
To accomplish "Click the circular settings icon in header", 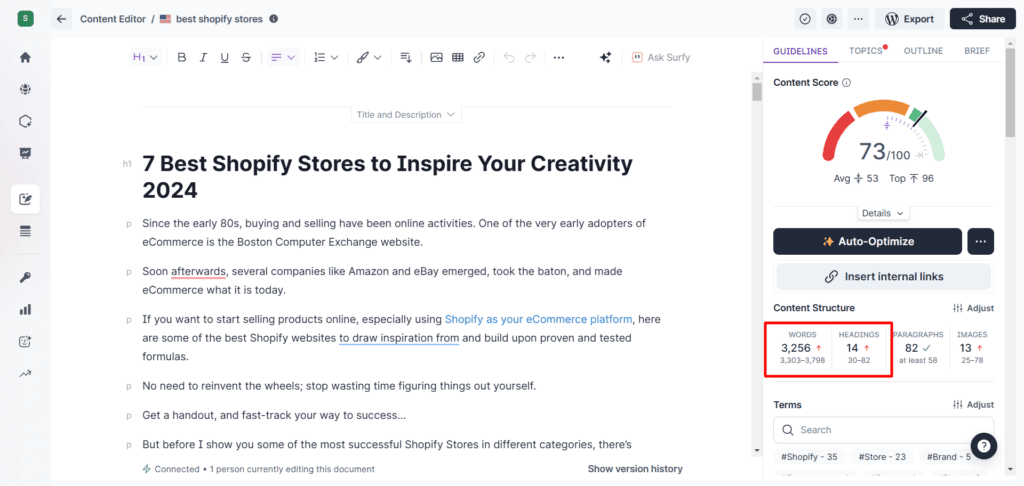I will (x=831, y=19).
